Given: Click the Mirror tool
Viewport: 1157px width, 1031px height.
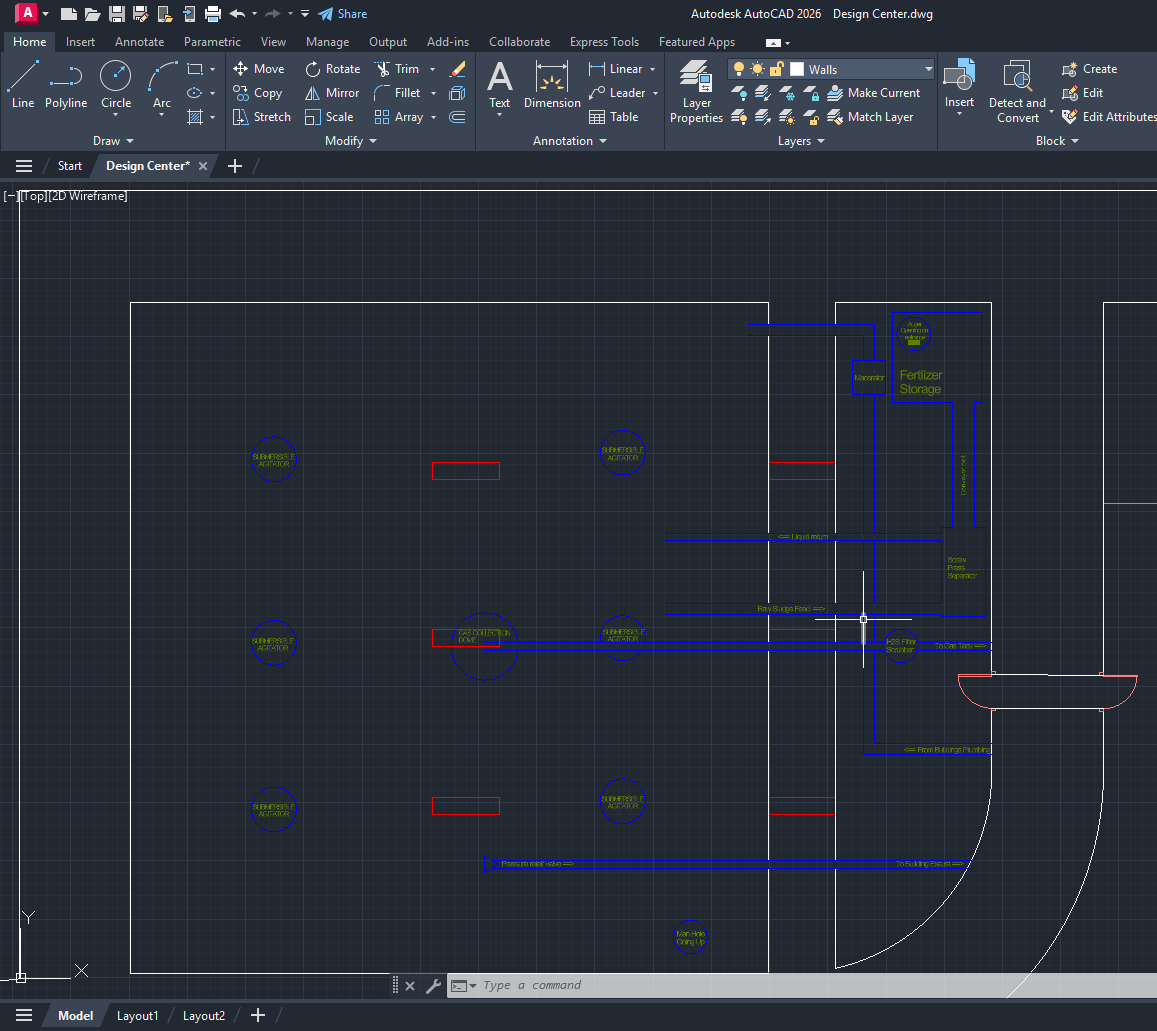Looking at the screenshot, I should pos(332,93).
